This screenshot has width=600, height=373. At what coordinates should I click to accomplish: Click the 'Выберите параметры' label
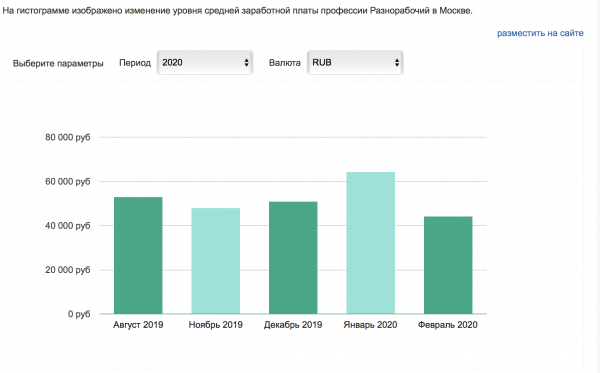click(58, 63)
